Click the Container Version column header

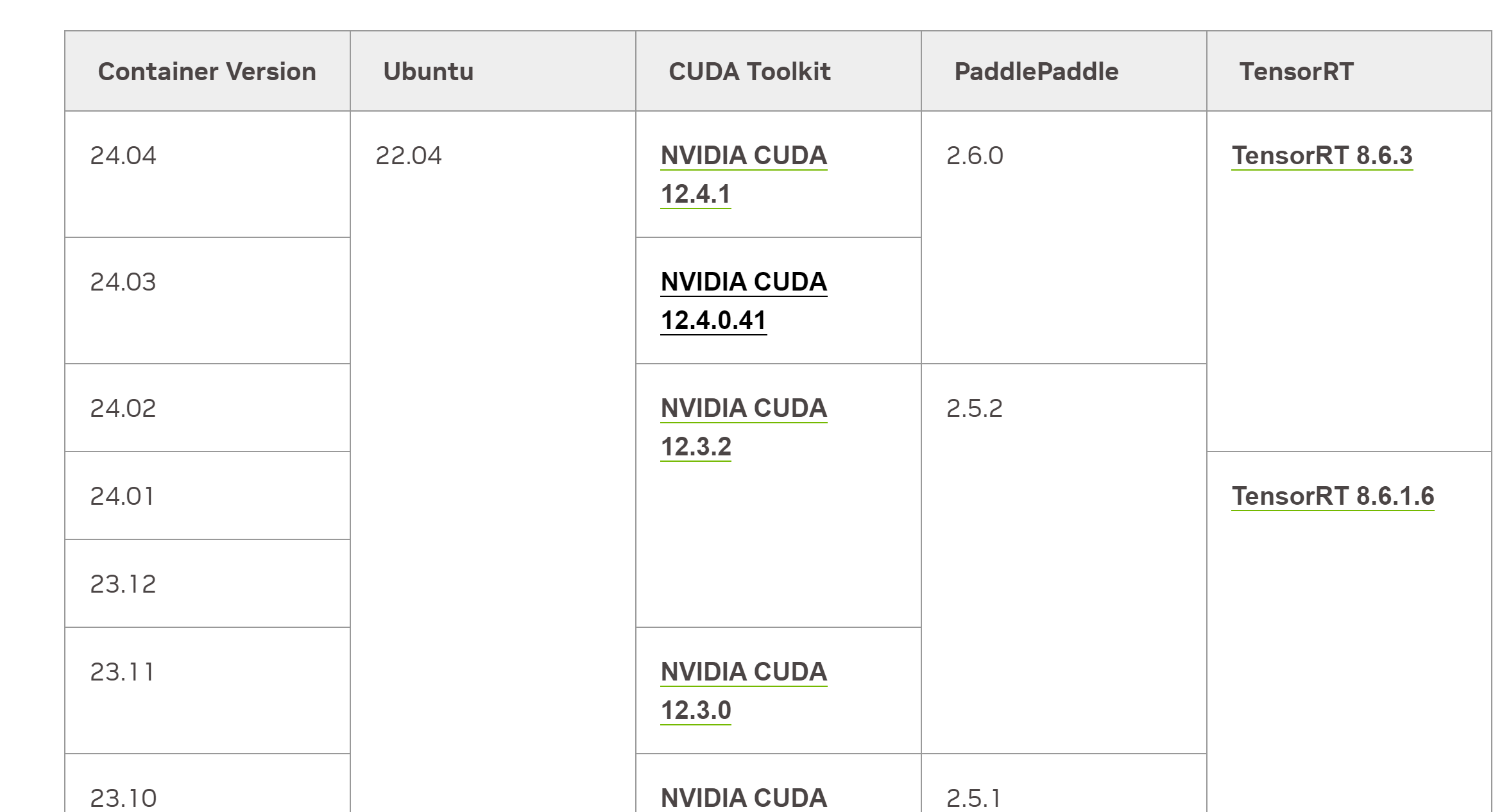tap(207, 71)
